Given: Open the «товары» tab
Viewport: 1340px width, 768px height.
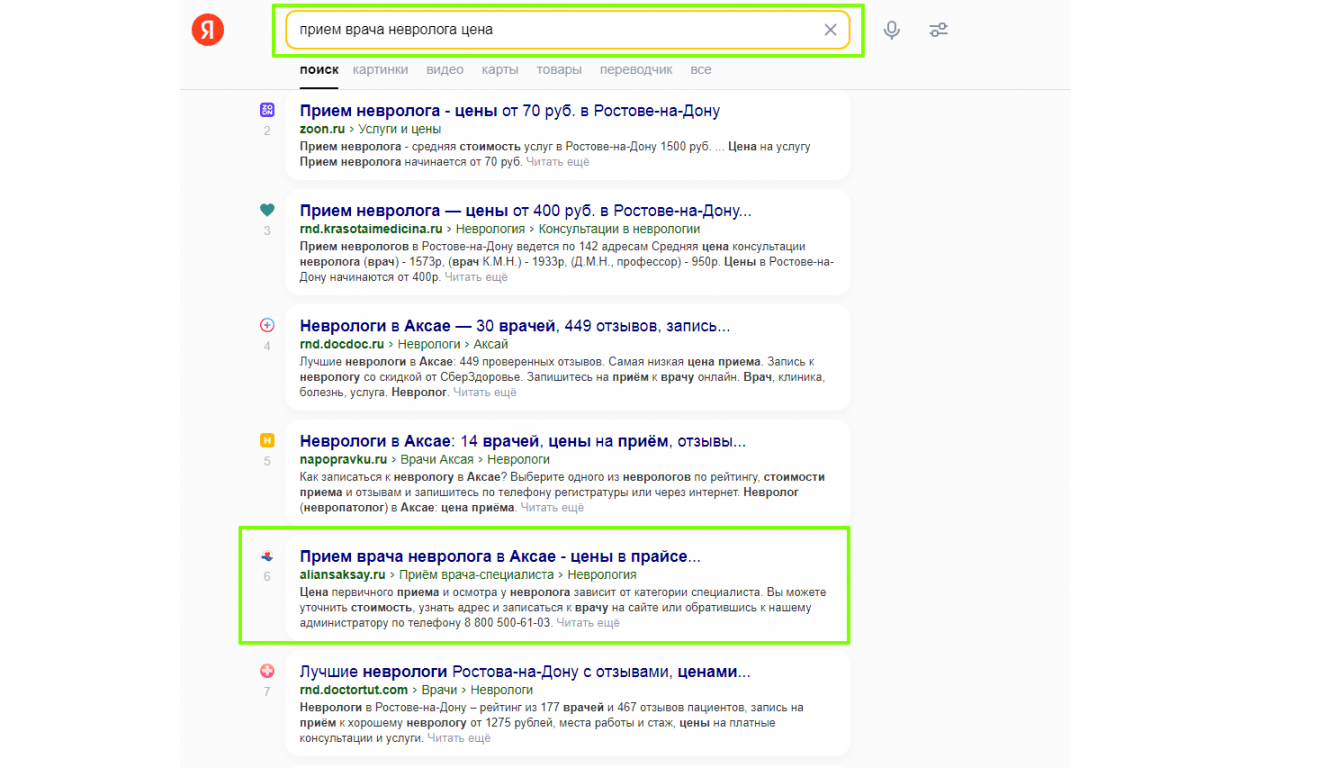Looking at the screenshot, I should tap(559, 70).
